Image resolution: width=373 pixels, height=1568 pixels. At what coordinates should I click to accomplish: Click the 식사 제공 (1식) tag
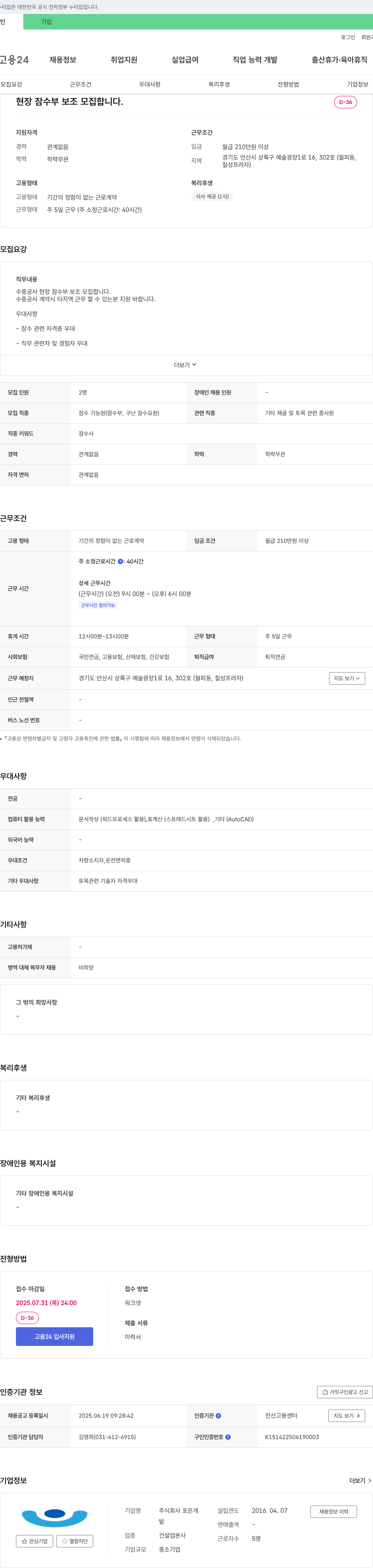tap(212, 196)
